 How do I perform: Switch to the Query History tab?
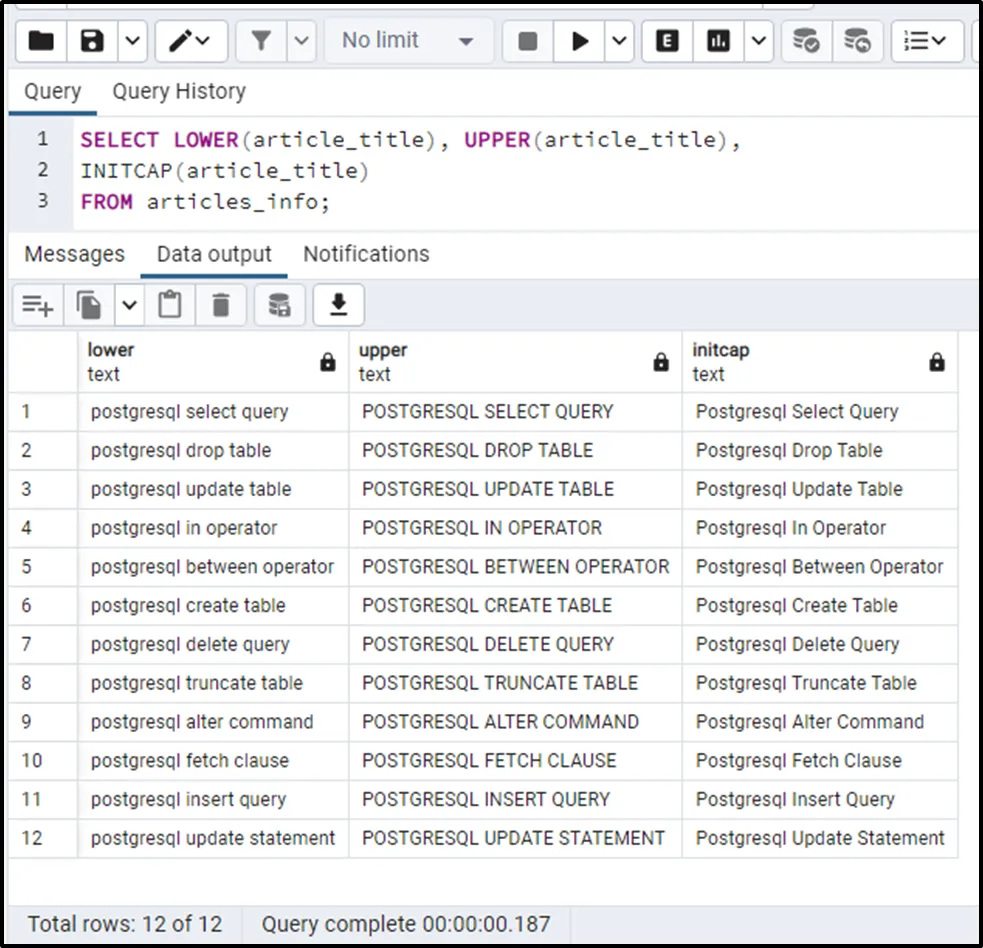point(178,92)
